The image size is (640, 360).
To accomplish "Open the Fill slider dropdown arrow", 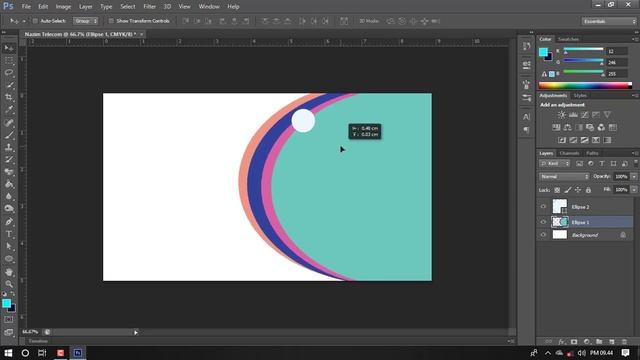I will point(634,190).
